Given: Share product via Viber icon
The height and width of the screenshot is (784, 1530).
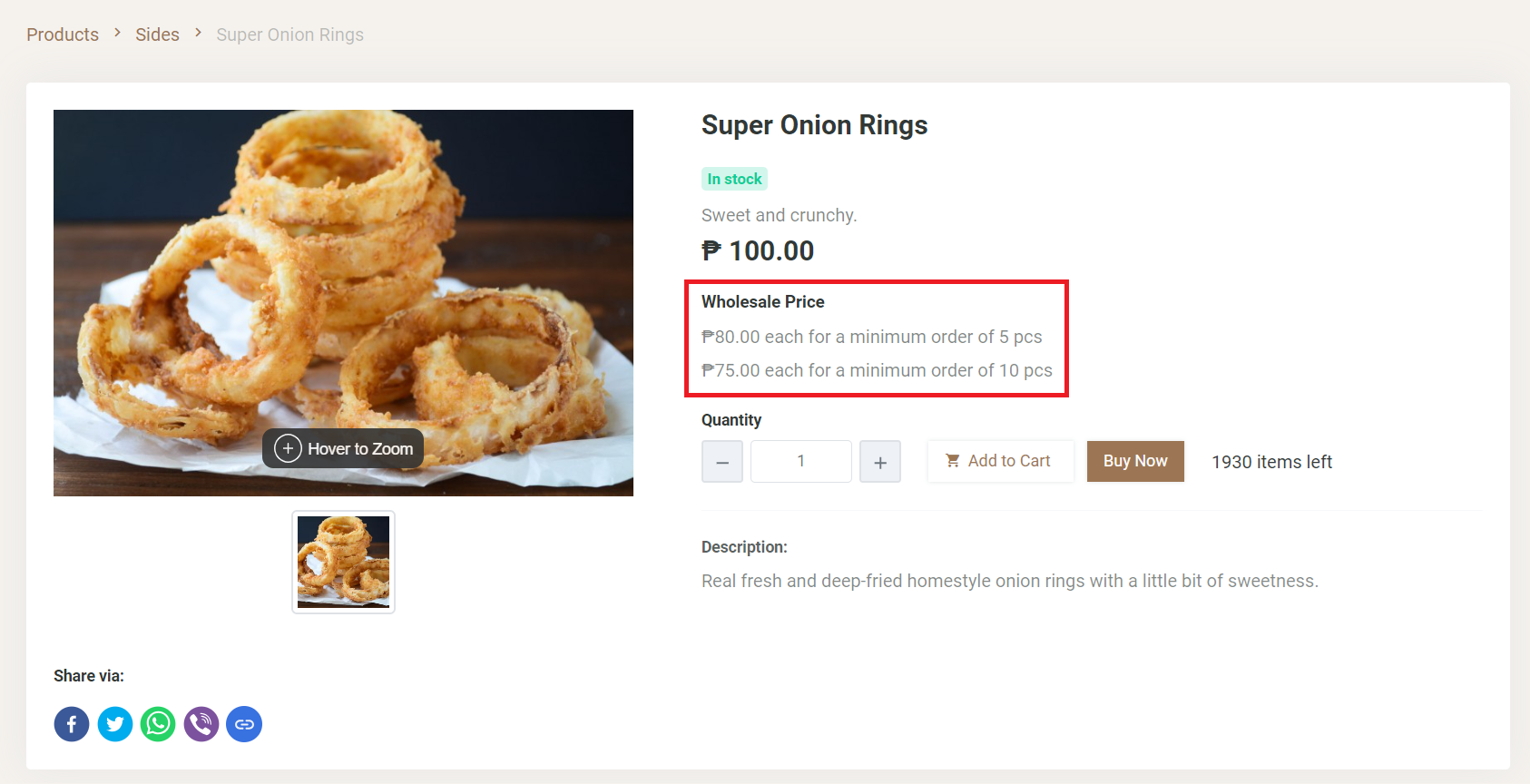Looking at the screenshot, I should pyautogui.click(x=201, y=724).
